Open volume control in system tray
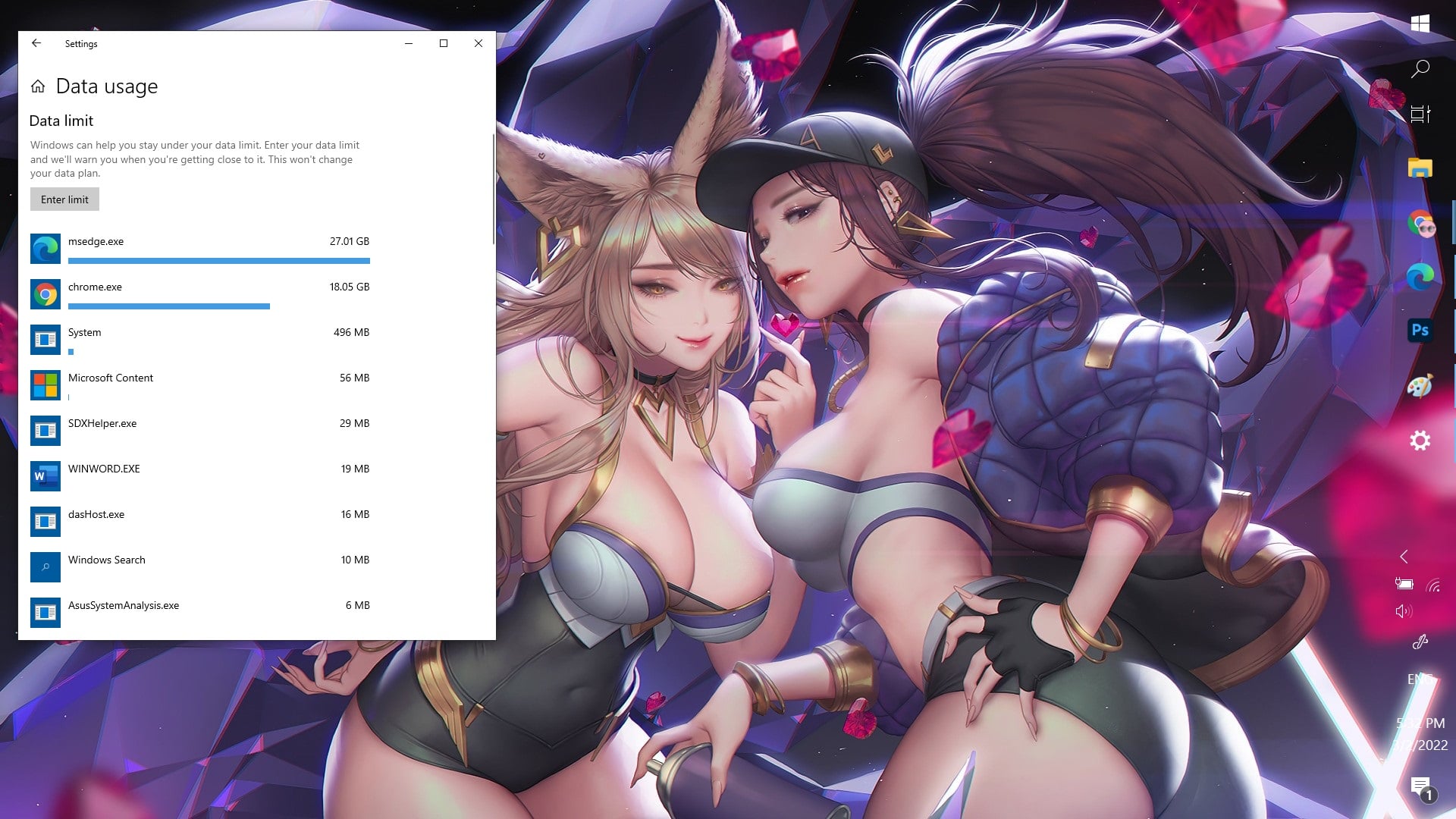 point(1404,611)
